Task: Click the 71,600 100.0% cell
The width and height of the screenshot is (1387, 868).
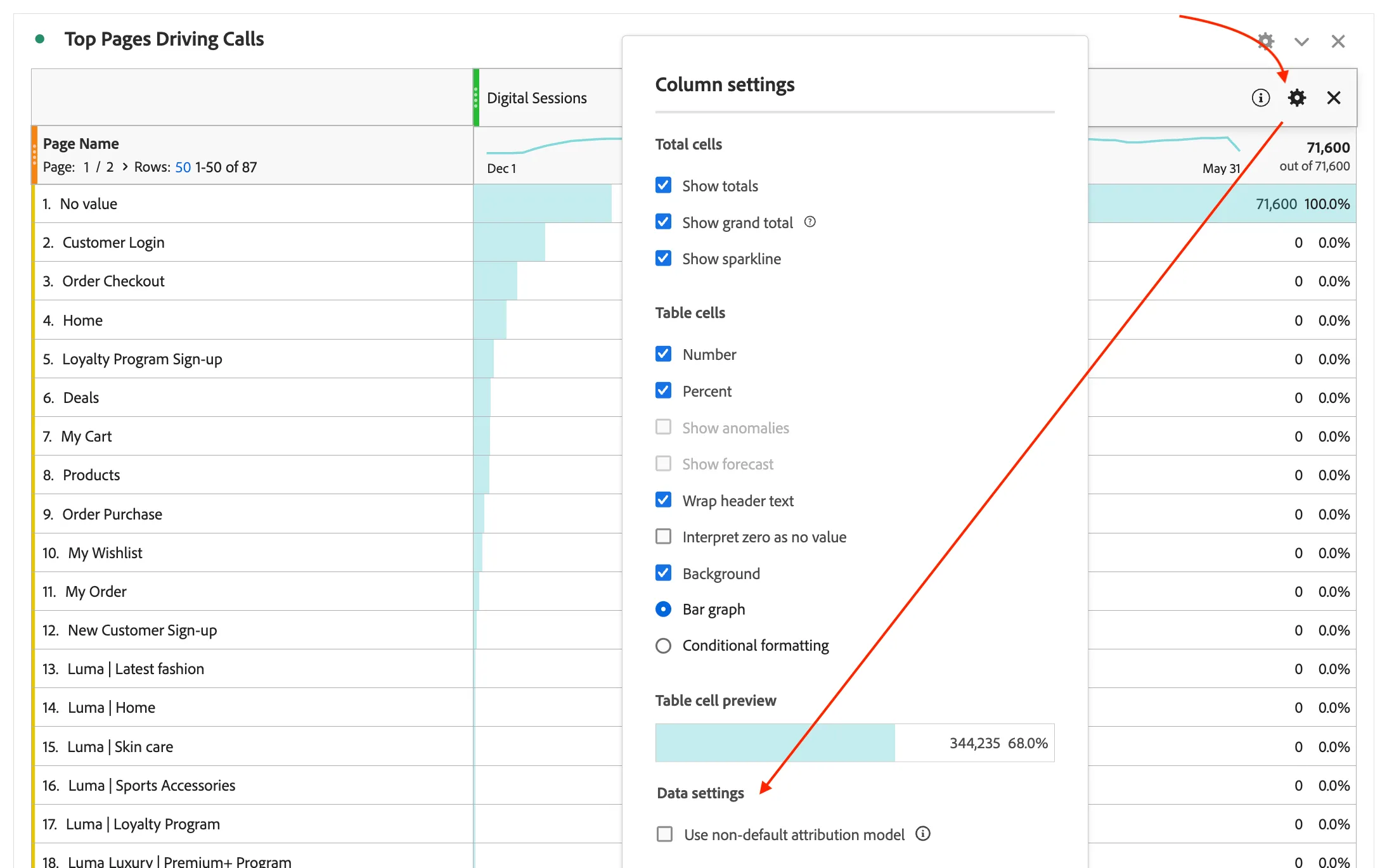Action: (1222, 204)
